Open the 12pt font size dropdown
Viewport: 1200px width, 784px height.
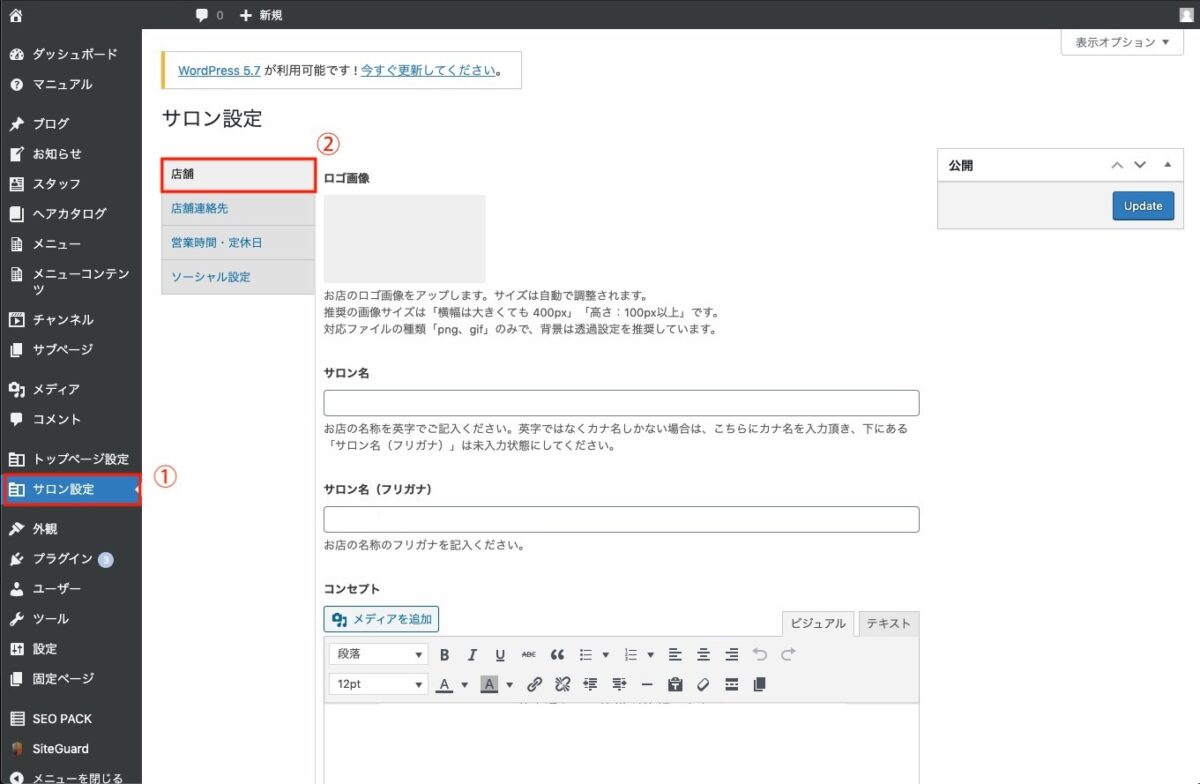coord(378,685)
